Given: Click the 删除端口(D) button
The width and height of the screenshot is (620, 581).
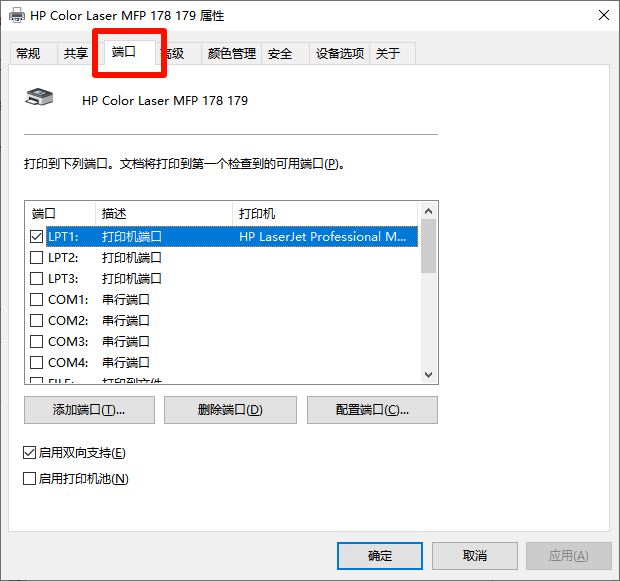Looking at the screenshot, I should point(230,410).
